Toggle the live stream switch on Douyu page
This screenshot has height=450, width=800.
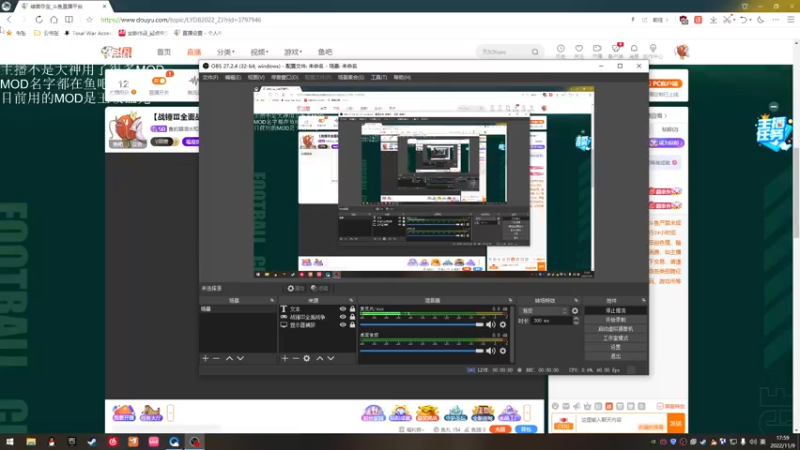159,81
